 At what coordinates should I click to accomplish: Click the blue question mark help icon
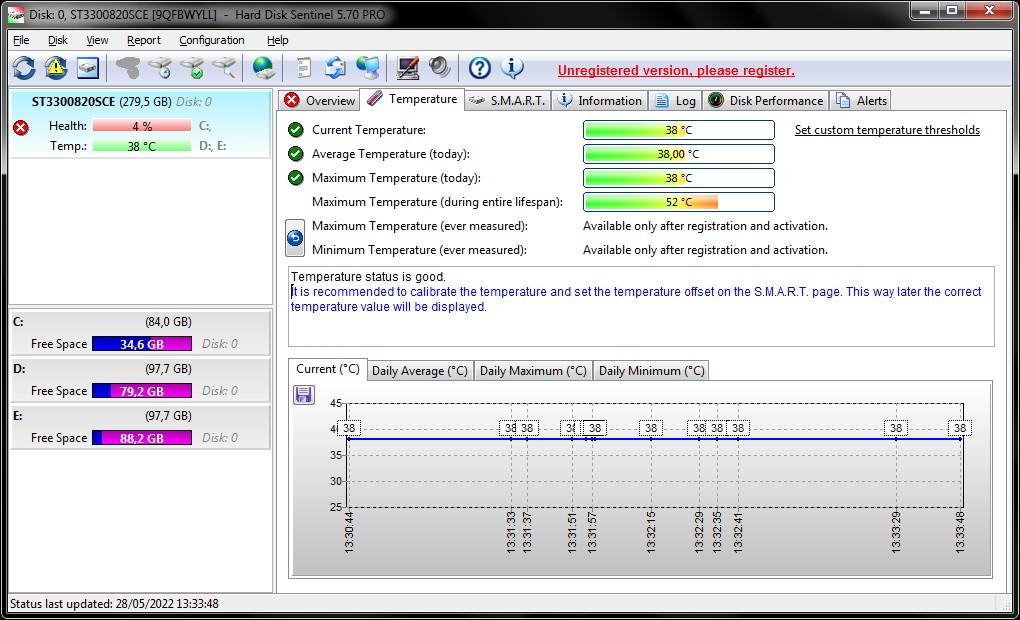point(479,68)
